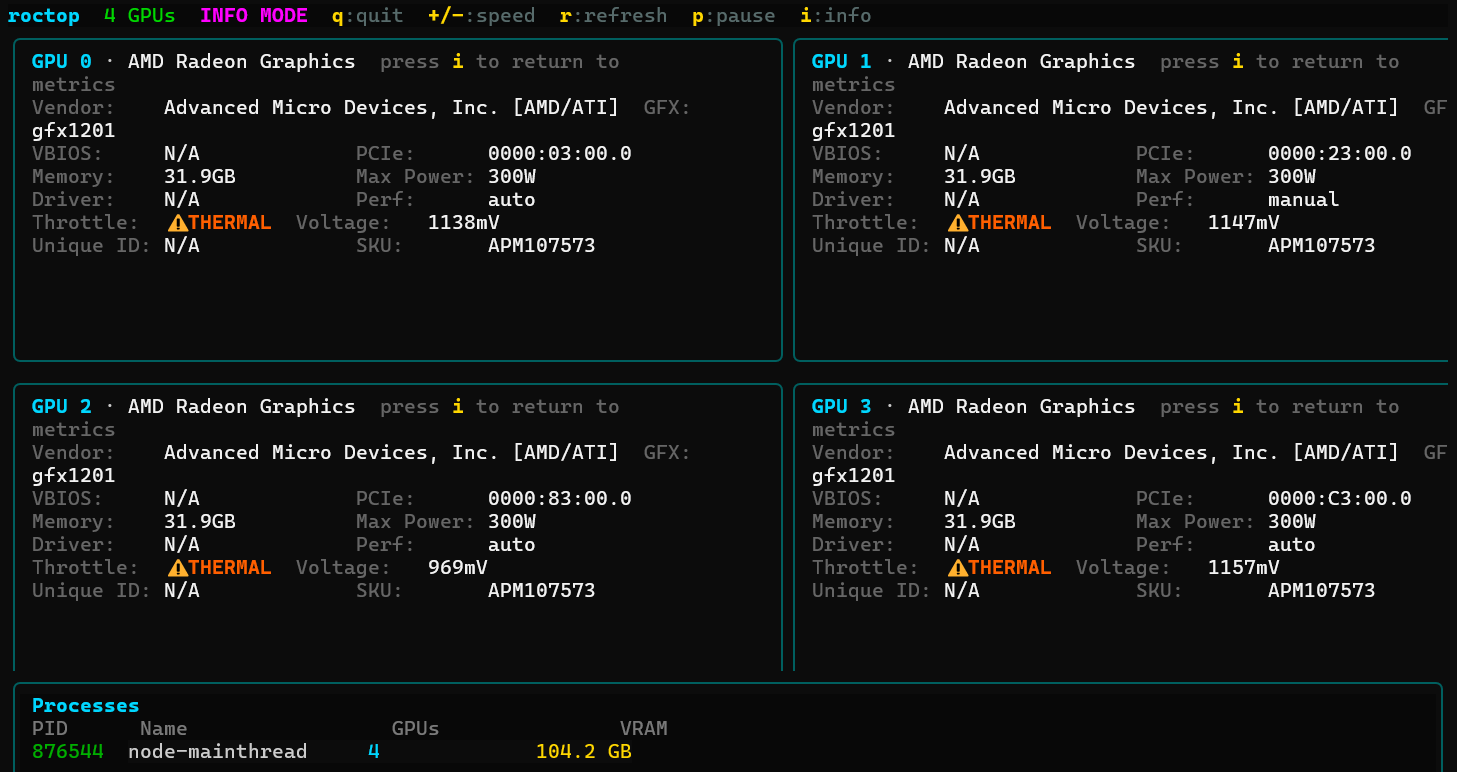Click GPU 2 gfx1201 architecture value
This screenshot has height=772, width=1457.
point(74,476)
